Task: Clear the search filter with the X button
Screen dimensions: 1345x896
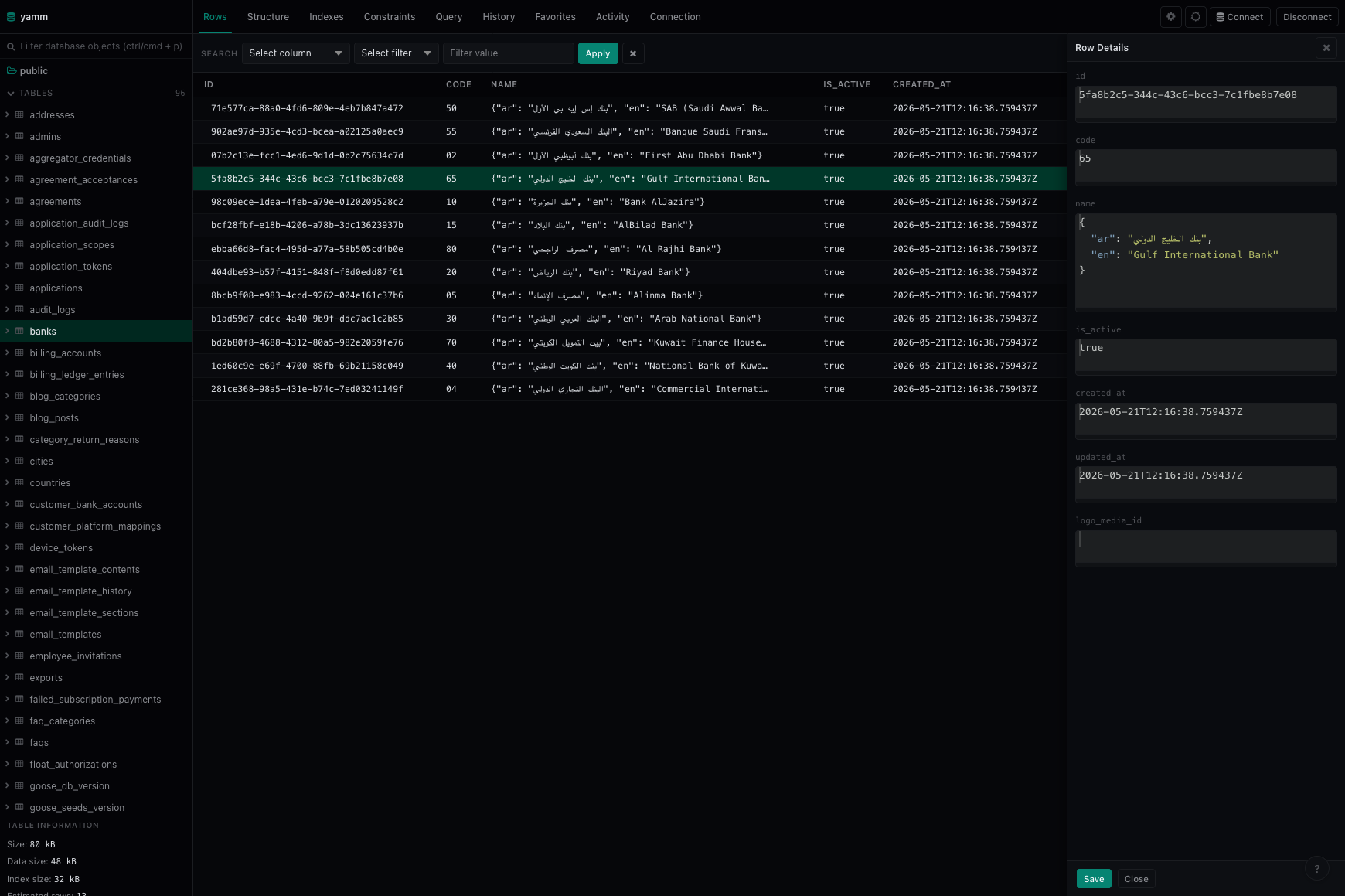Action: coord(633,53)
